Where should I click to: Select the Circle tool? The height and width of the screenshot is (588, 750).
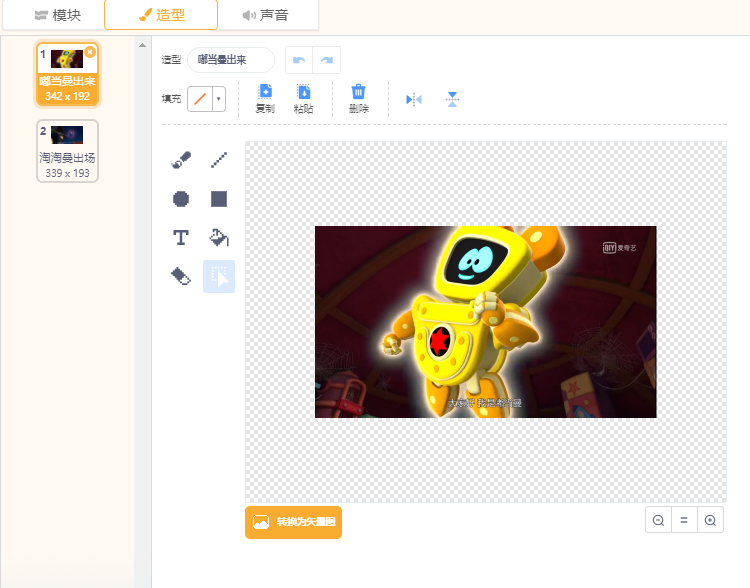[x=181, y=199]
